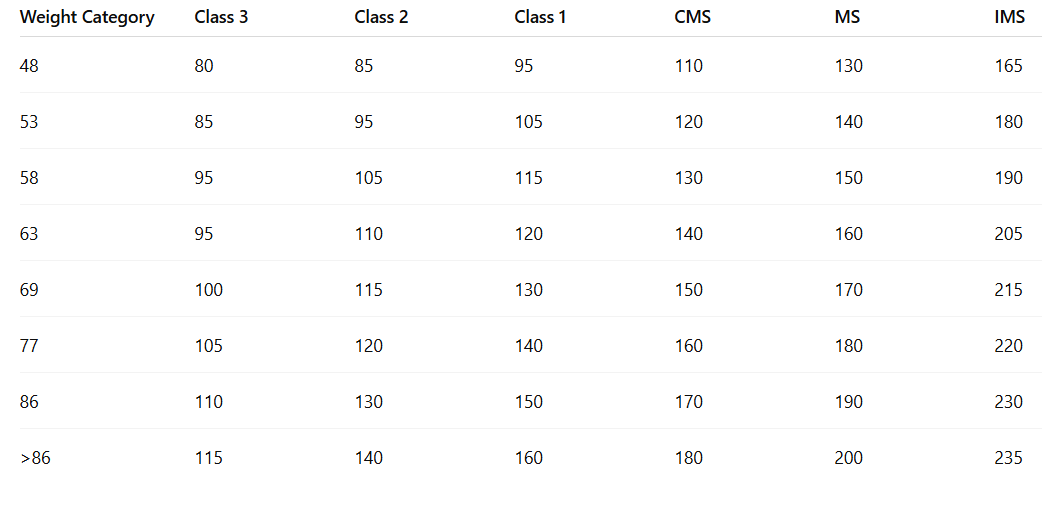The width and height of the screenshot is (1042, 508).
Task: Click the 69 weight category cell
Action: [30, 290]
